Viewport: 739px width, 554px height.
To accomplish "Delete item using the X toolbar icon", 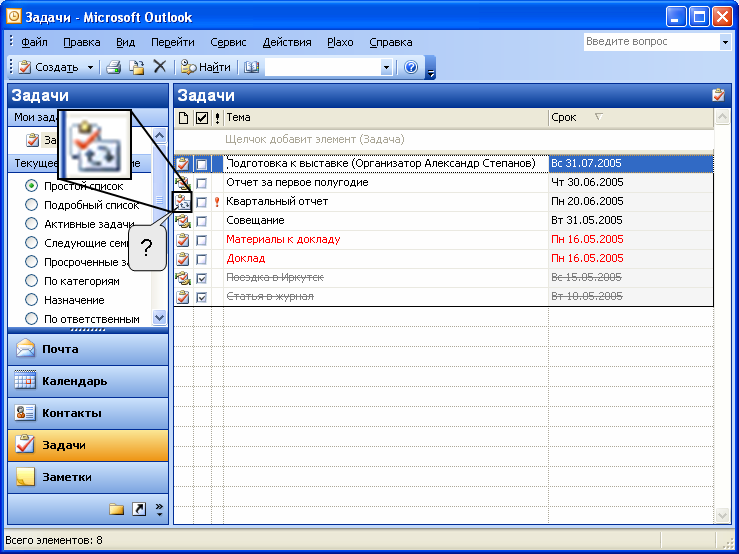I will (160, 67).
